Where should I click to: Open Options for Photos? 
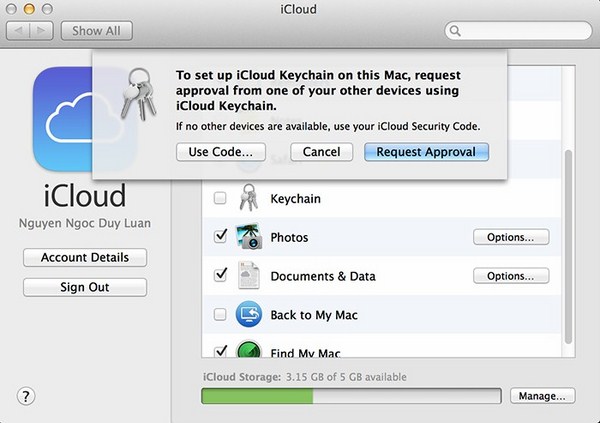click(x=510, y=237)
